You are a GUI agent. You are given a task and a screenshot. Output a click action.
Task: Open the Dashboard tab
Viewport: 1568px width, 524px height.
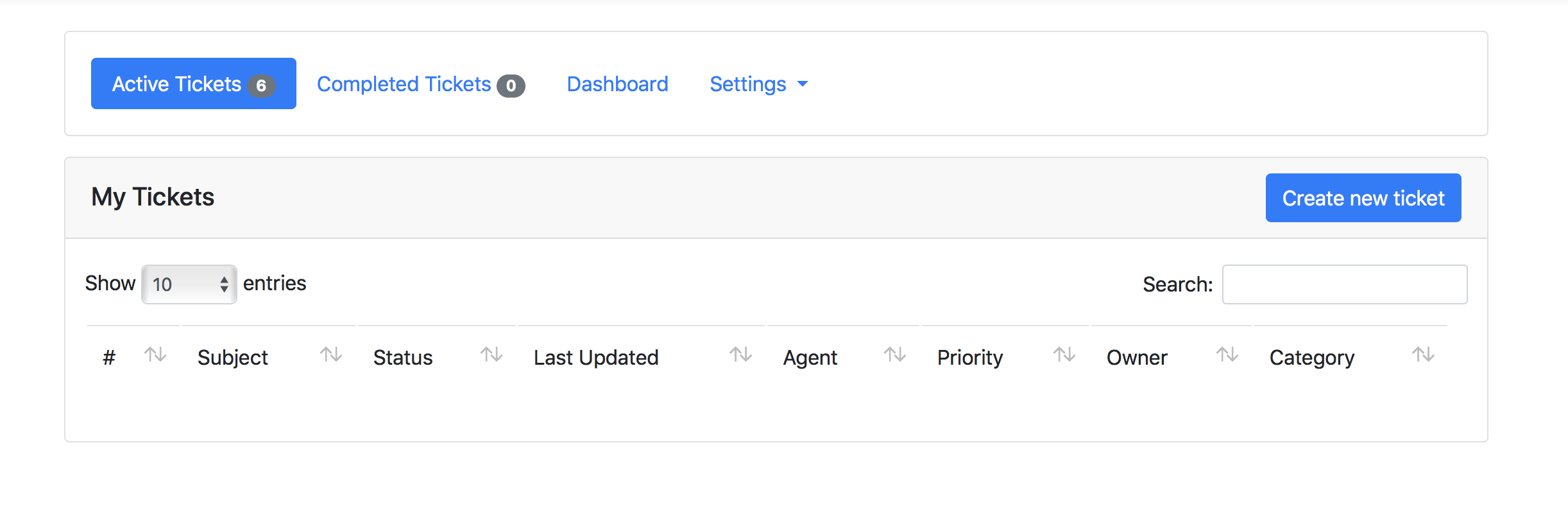[x=617, y=83]
